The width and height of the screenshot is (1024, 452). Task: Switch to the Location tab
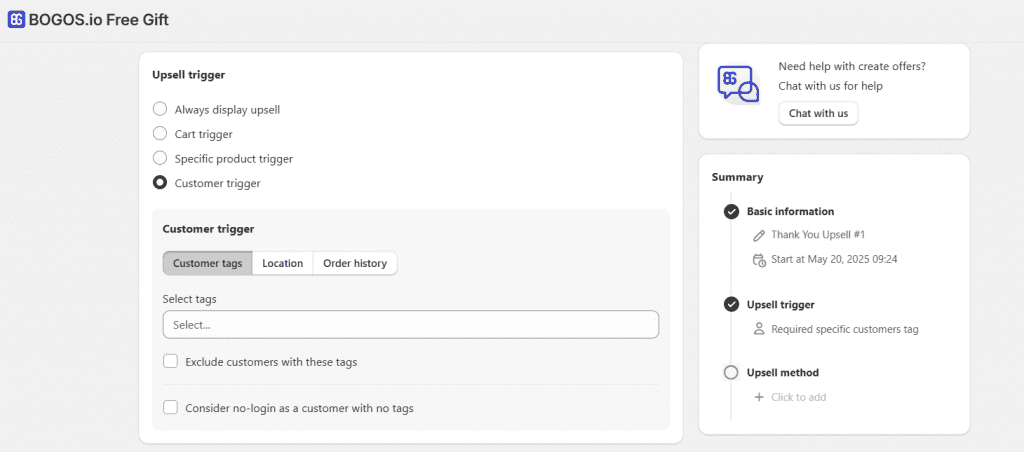[x=282, y=263]
